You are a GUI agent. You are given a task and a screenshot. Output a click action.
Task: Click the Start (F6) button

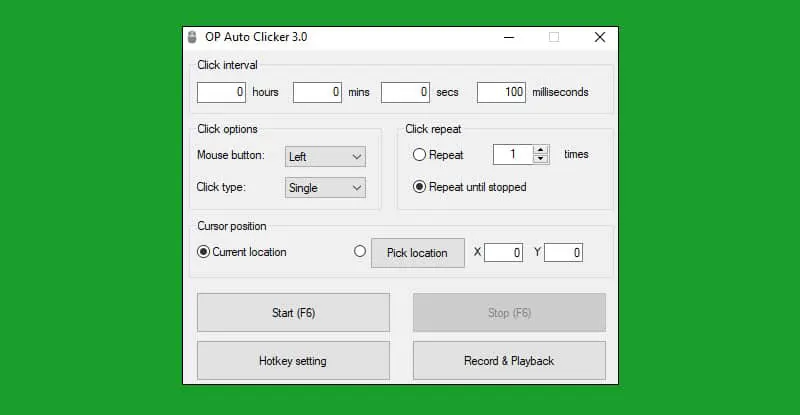tap(293, 312)
